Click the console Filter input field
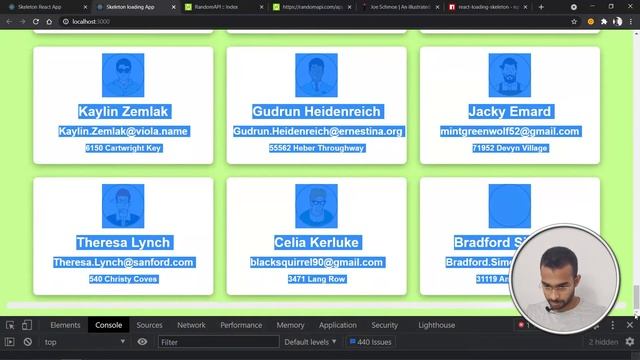640x360 pixels. (x=218, y=342)
